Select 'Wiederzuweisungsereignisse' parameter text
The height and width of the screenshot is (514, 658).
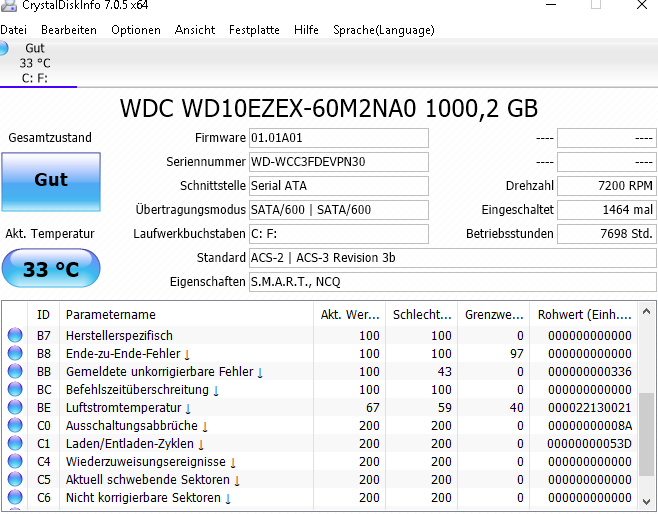tap(146, 462)
